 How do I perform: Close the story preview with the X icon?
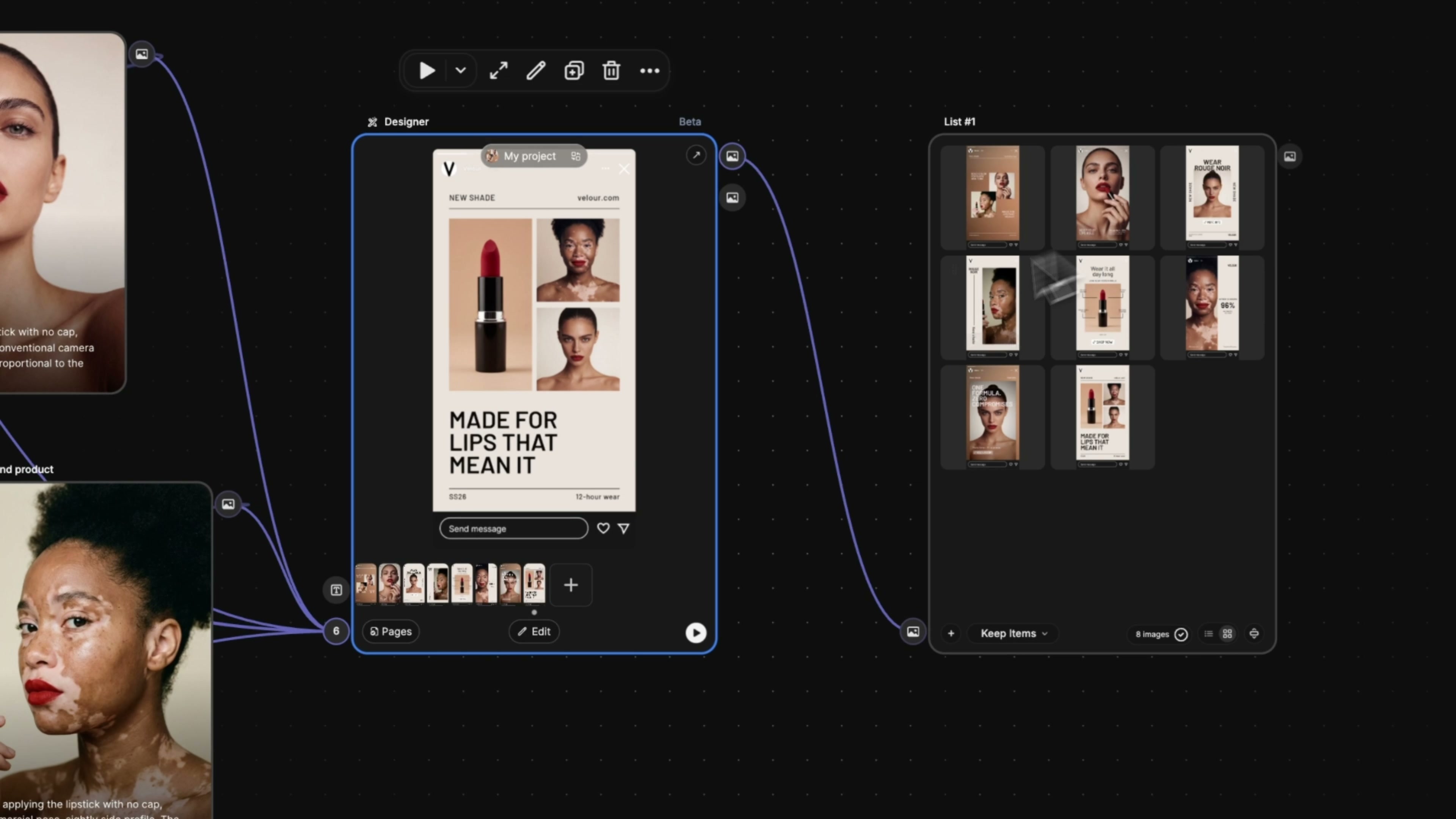624,169
